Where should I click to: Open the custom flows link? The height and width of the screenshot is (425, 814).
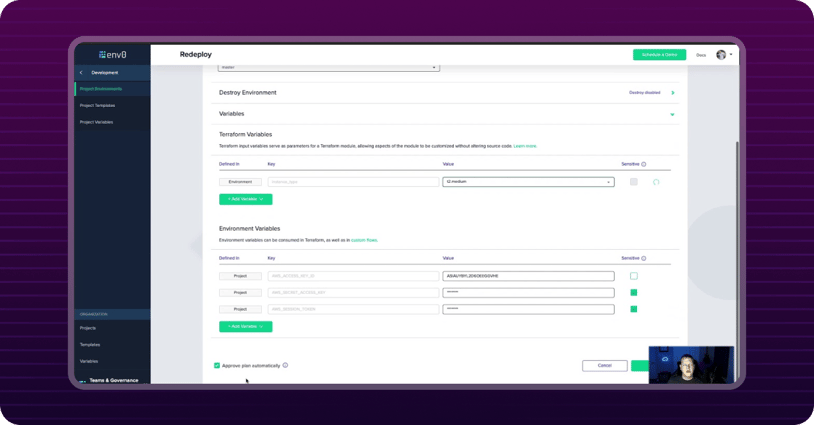364,240
